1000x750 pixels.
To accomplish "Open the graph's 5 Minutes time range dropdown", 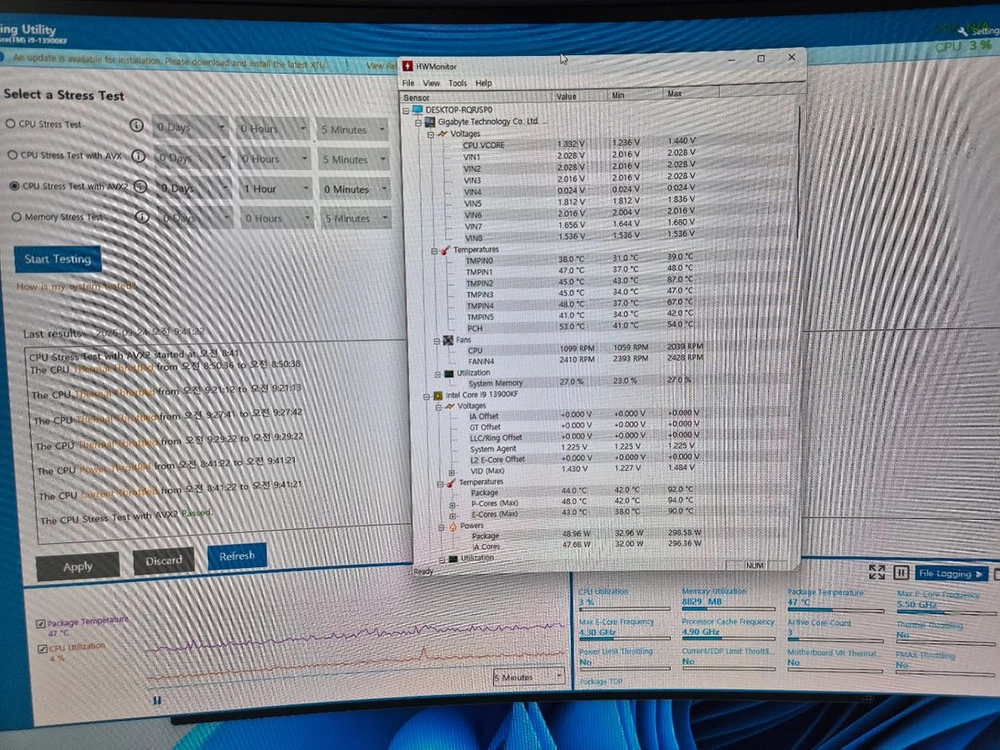I will coord(529,677).
